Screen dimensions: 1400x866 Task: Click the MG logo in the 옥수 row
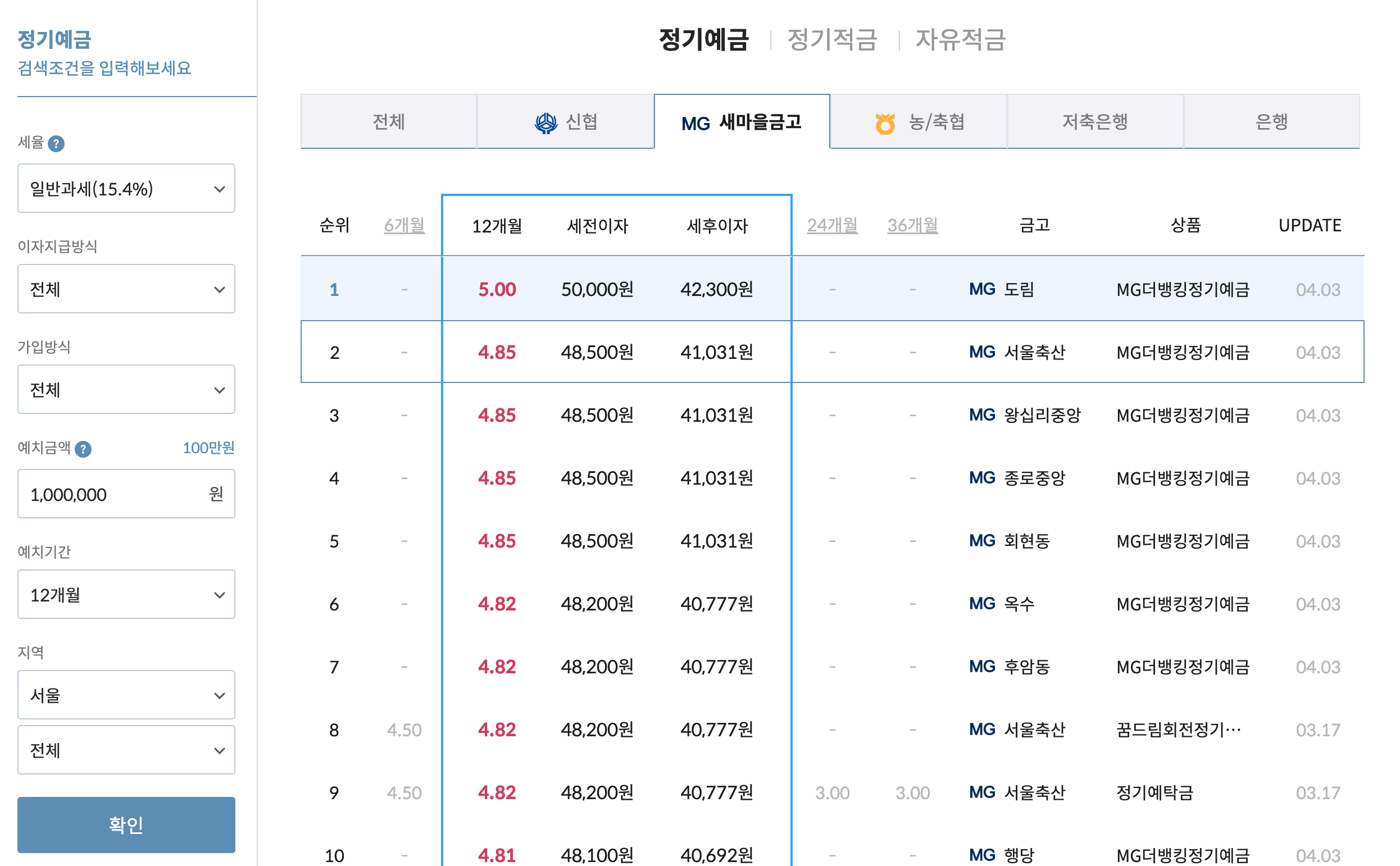982,604
